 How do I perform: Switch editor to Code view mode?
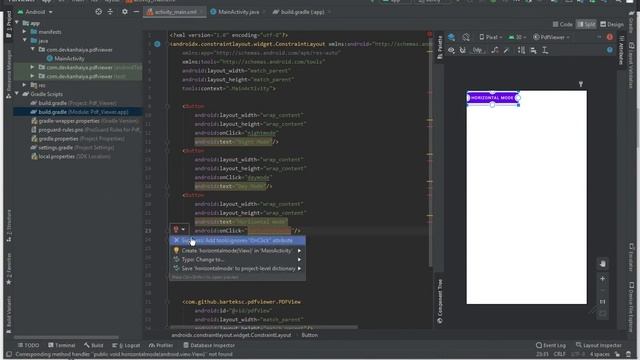pos(562,24)
